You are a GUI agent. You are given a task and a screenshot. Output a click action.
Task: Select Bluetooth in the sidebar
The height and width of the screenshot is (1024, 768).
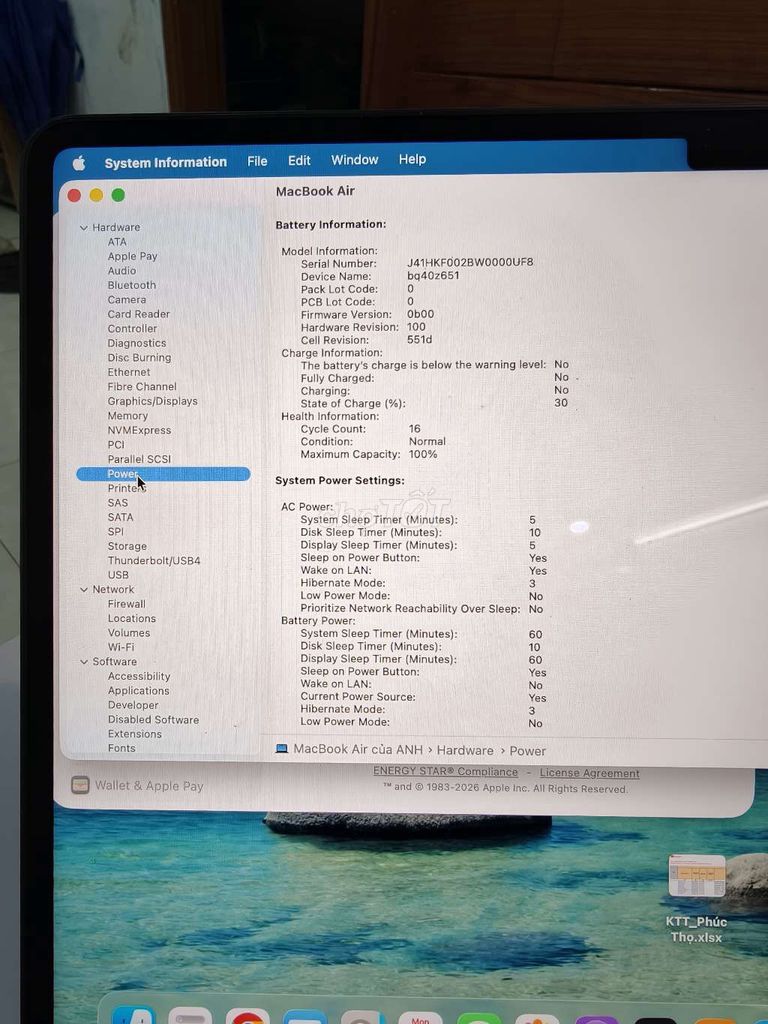click(132, 285)
